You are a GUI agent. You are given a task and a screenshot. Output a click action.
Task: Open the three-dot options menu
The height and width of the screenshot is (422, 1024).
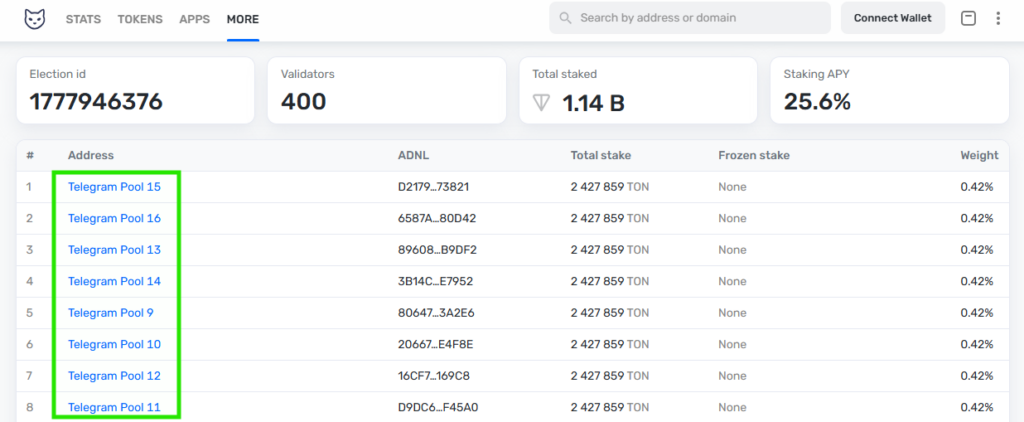coord(998,18)
